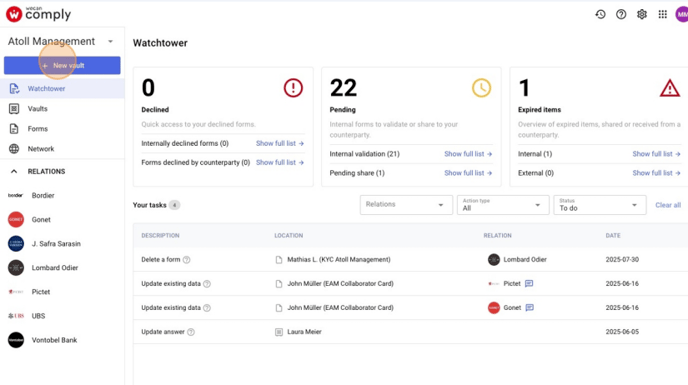Show full list for Internal validation
The width and height of the screenshot is (688, 385).
pos(468,154)
